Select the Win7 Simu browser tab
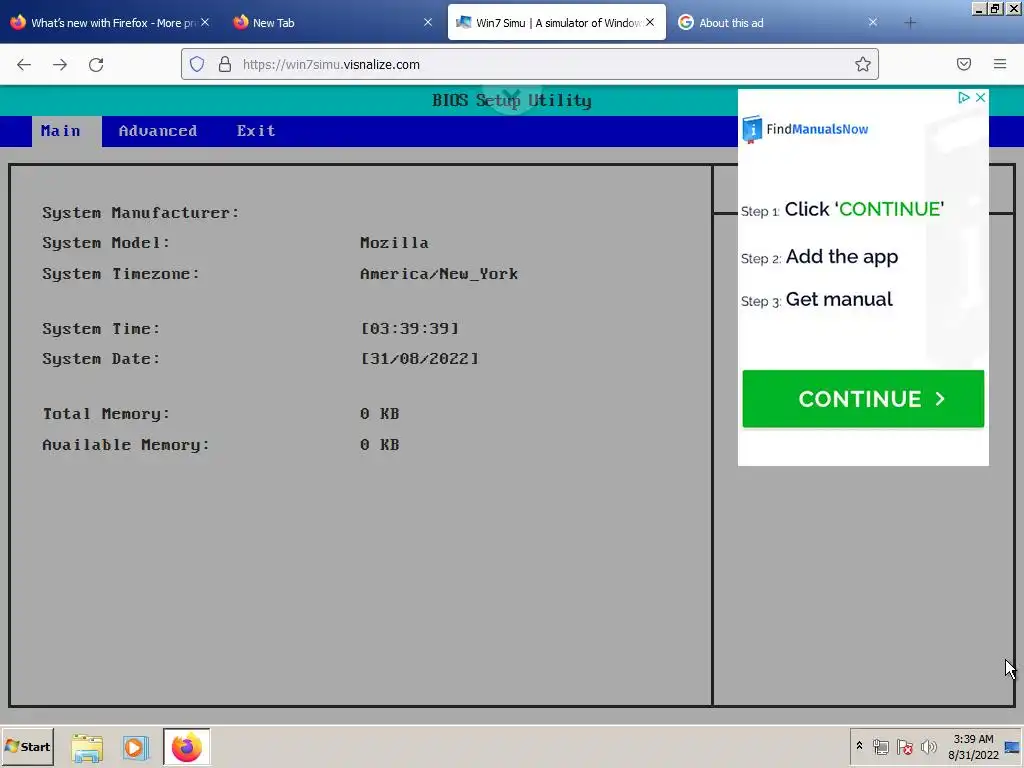Screen dimensions: 1024x768 [555, 23]
